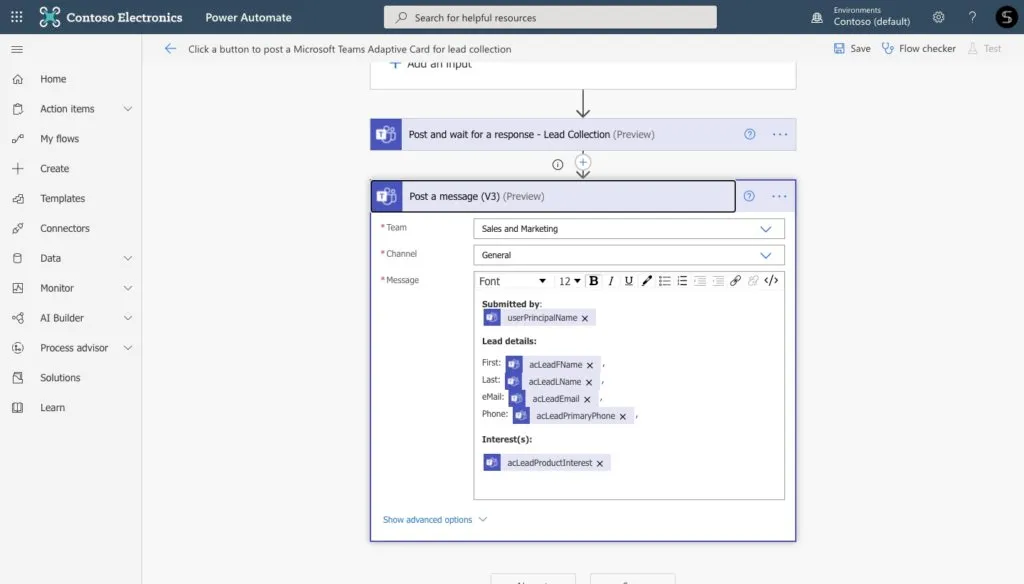Click the insert new step plus icon
Viewport: 1024px width, 584px height.
[583, 162]
